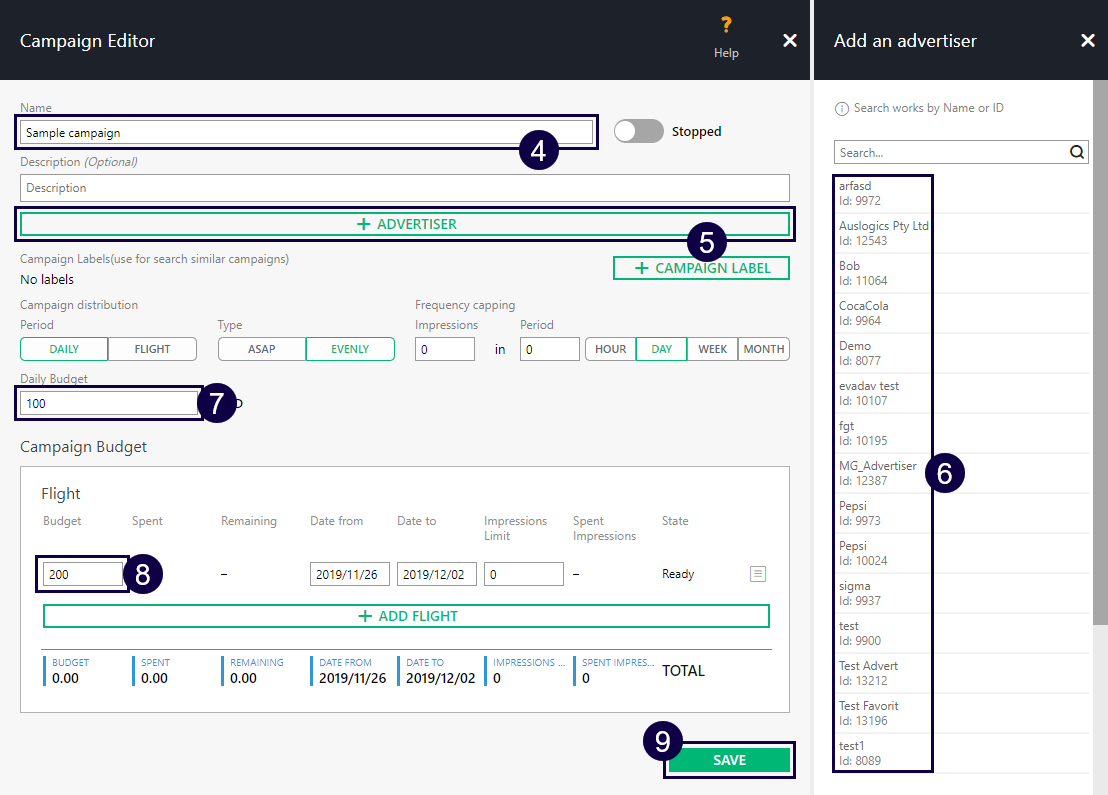Screen dimensions: 1108x795
Task: Open the Help question mark icon
Action: coord(726,26)
